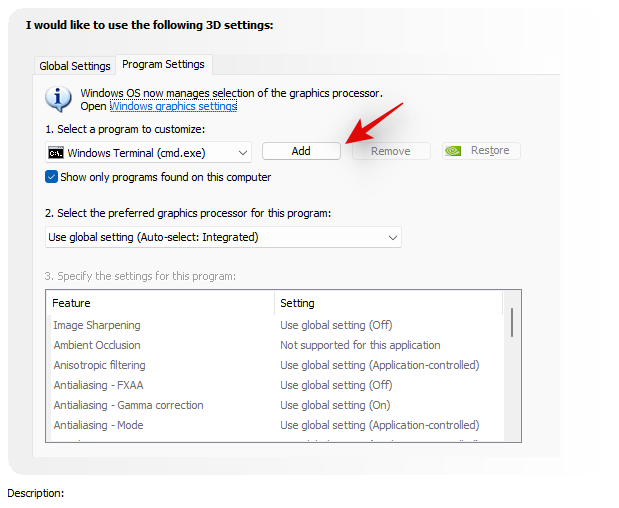Screen dimensions: 619x508
Task: Open the program selection dropdown
Action: coord(244,152)
